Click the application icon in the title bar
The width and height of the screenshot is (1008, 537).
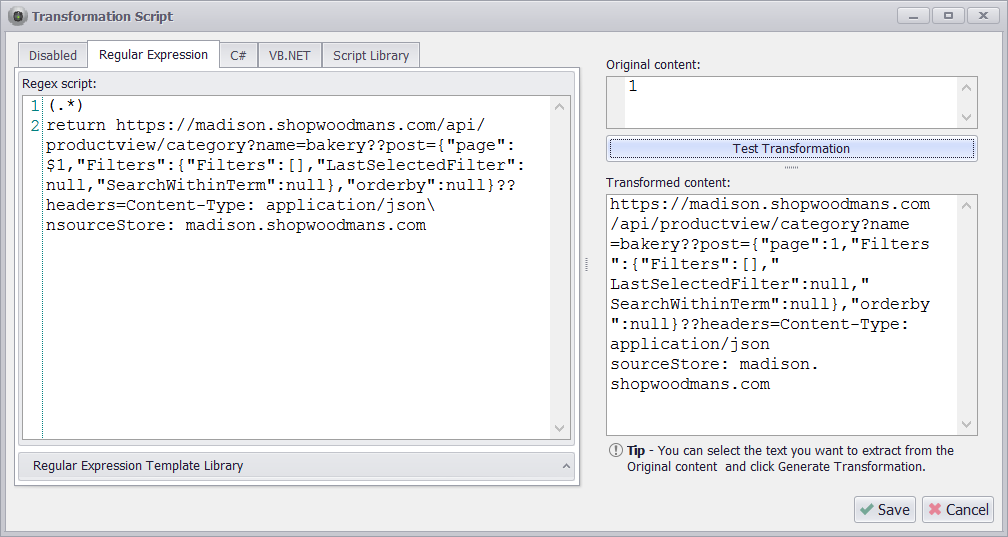pyautogui.click(x=17, y=16)
